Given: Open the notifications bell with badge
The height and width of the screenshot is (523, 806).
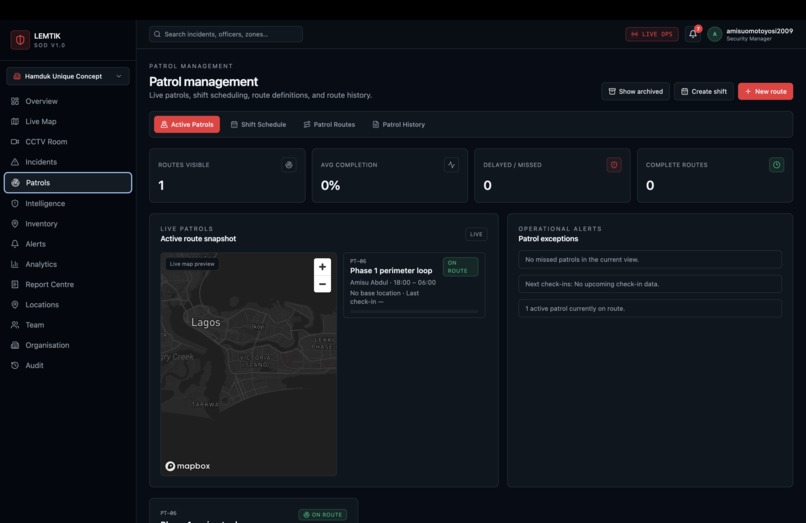Looking at the screenshot, I should click(x=693, y=34).
